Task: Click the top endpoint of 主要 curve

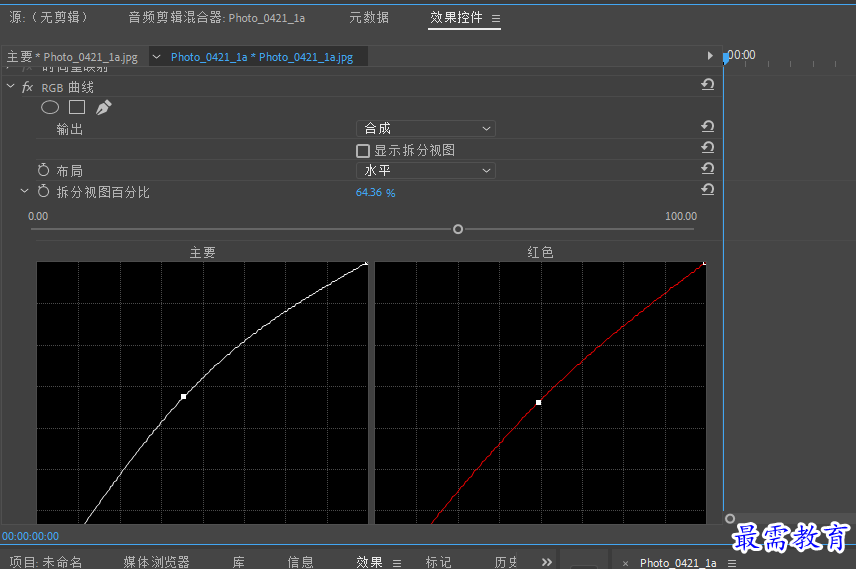Action: coord(366,264)
